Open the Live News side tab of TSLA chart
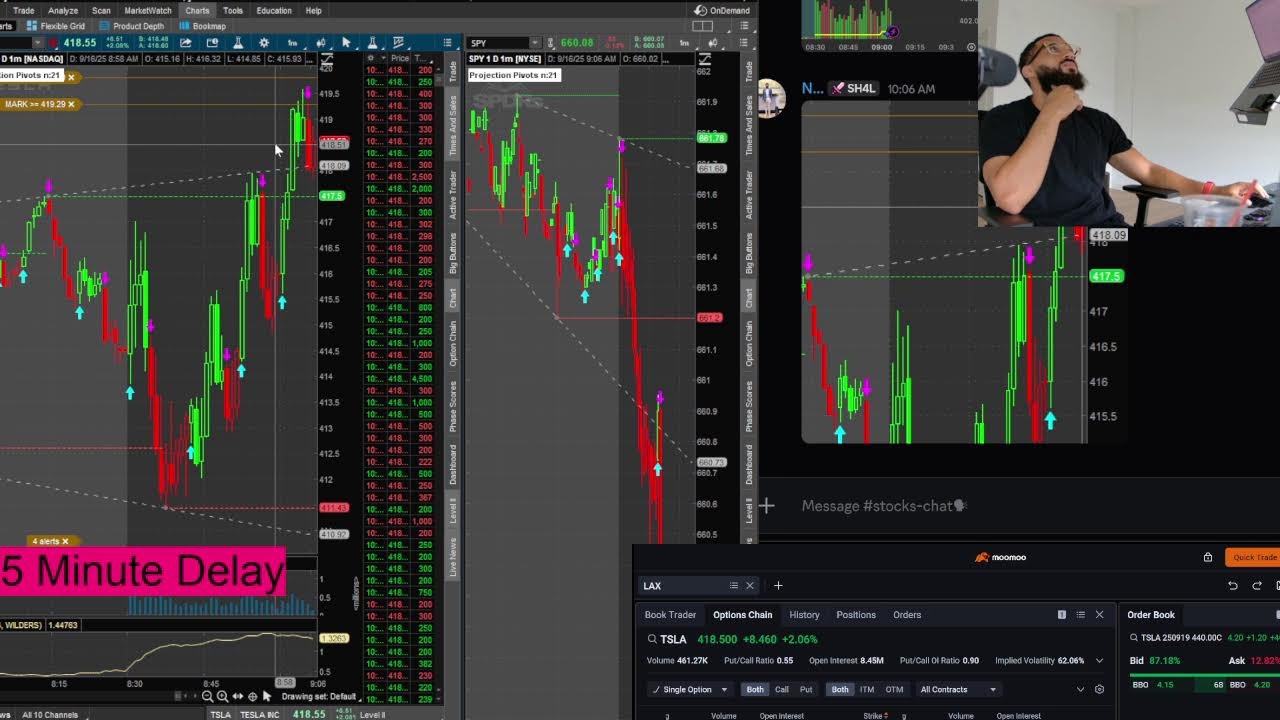The height and width of the screenshot is (720, 1280). 452,556
